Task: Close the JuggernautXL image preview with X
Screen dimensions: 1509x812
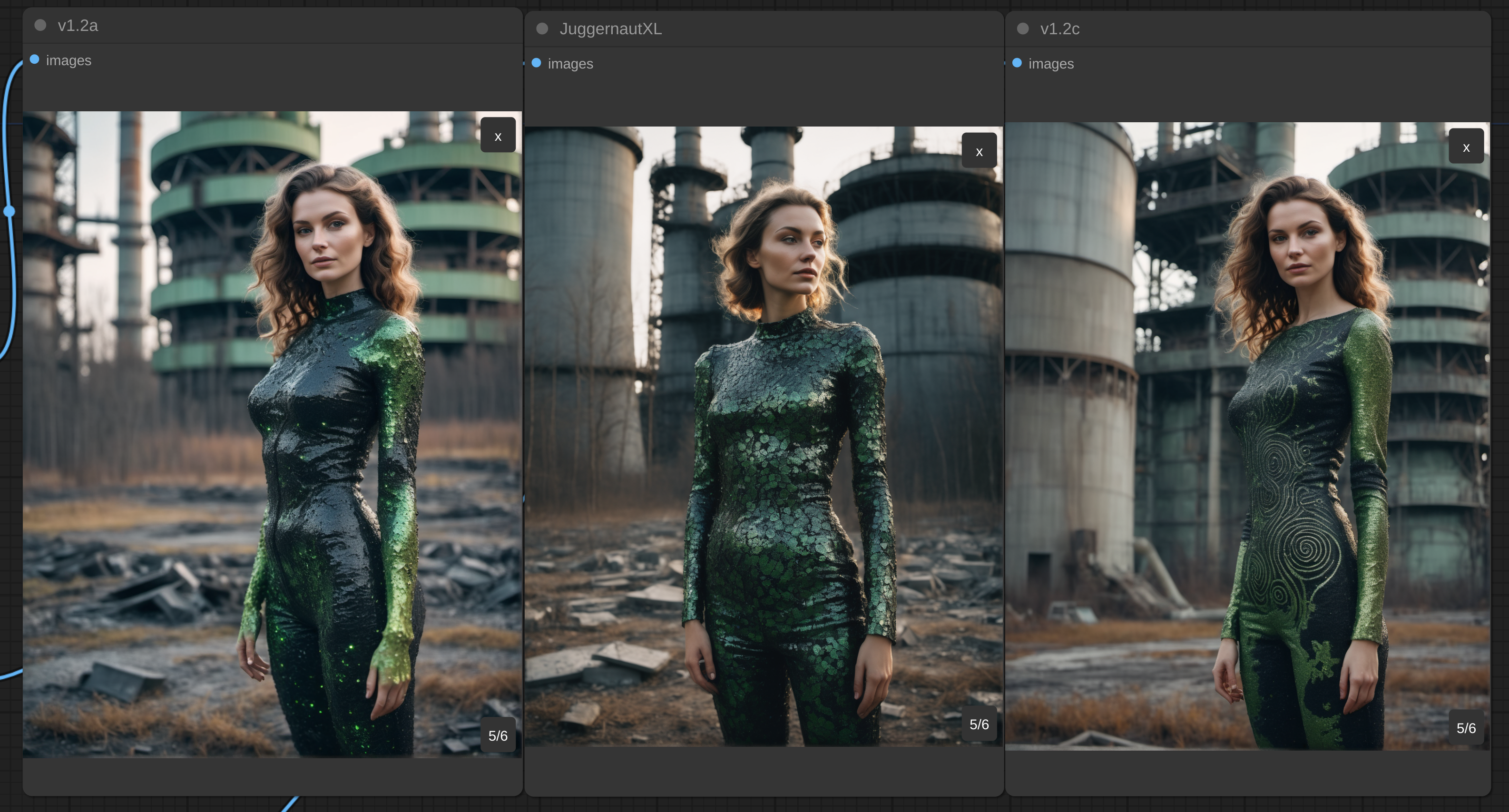Action: point(979,151)
